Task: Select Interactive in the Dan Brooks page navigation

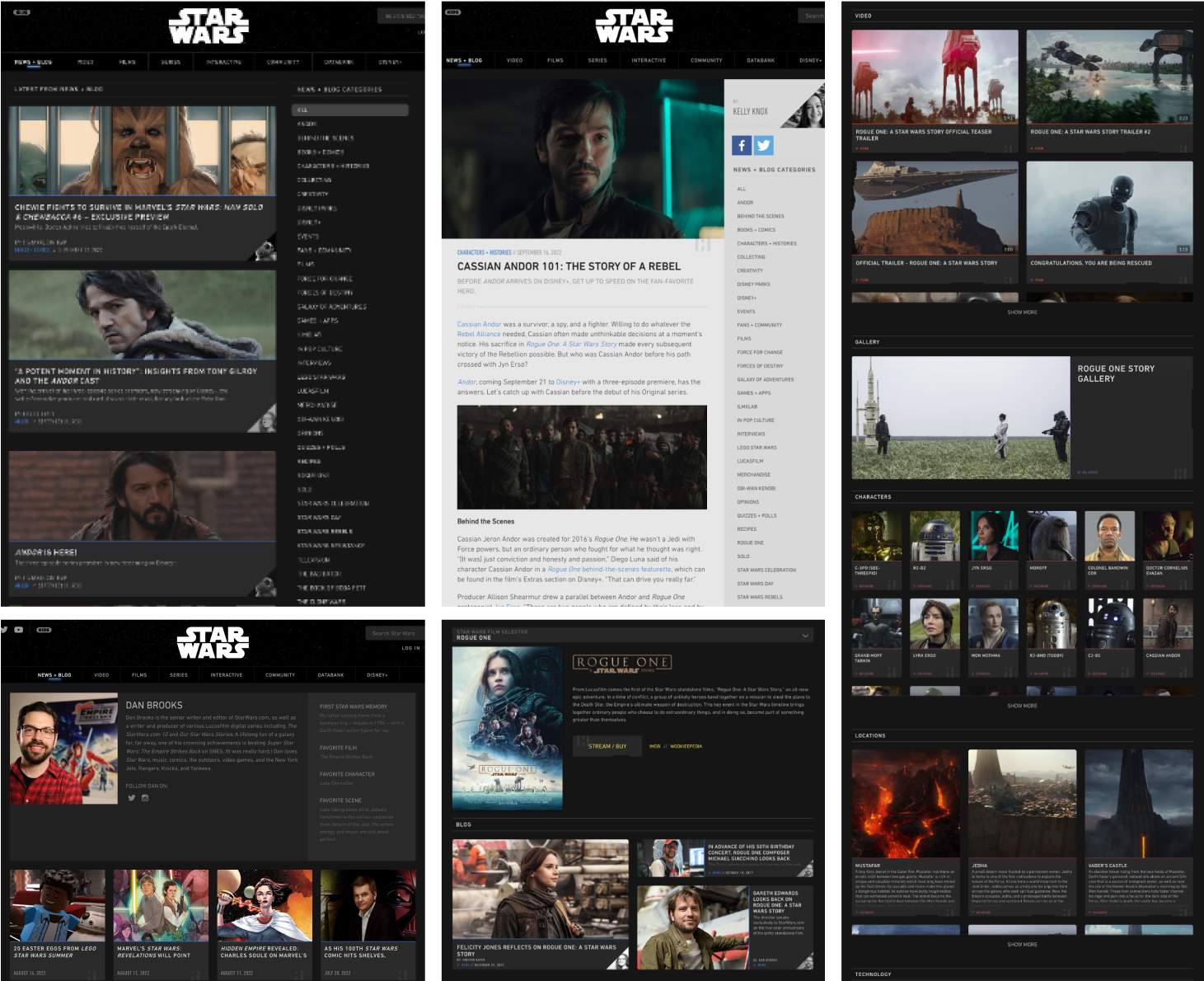Action: [227, 675]
